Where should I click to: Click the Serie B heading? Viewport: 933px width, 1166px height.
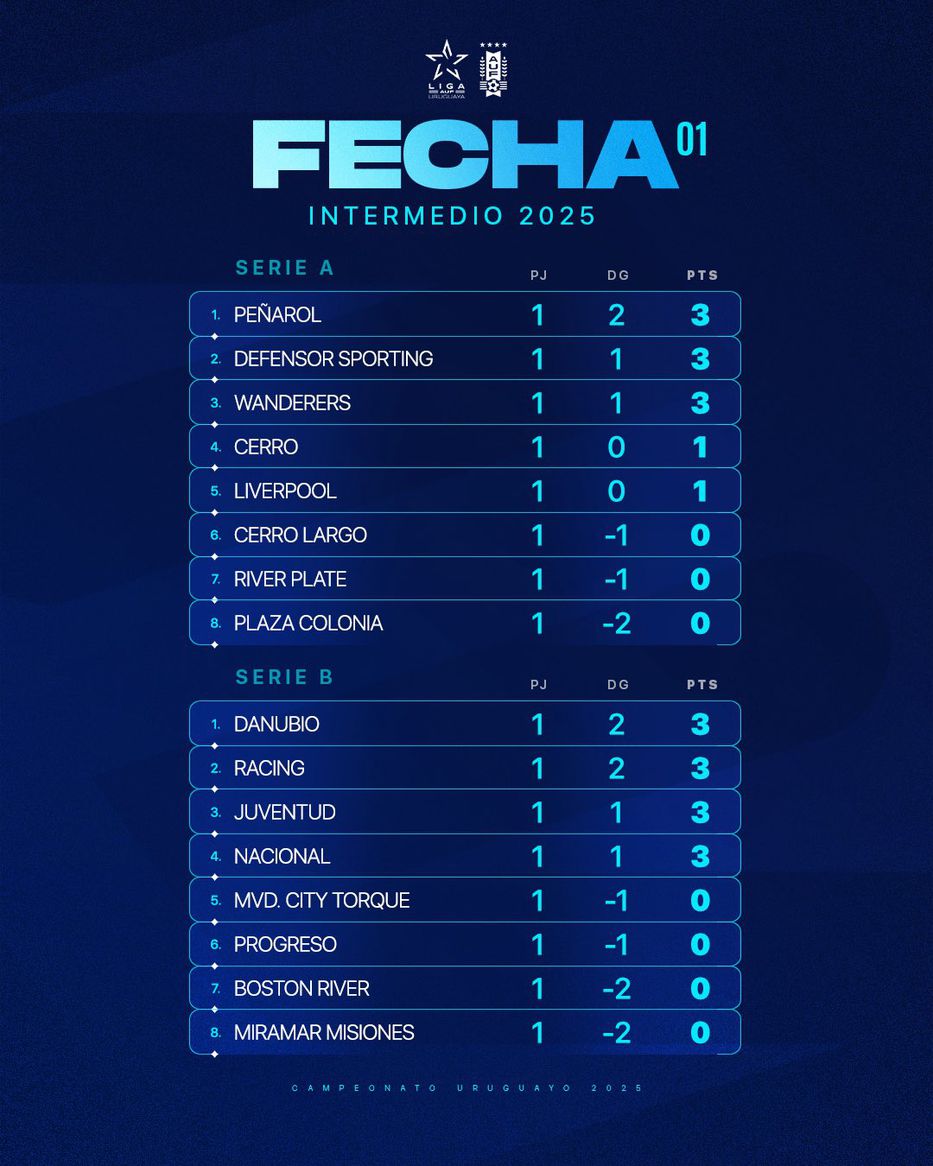pos(285,677)
